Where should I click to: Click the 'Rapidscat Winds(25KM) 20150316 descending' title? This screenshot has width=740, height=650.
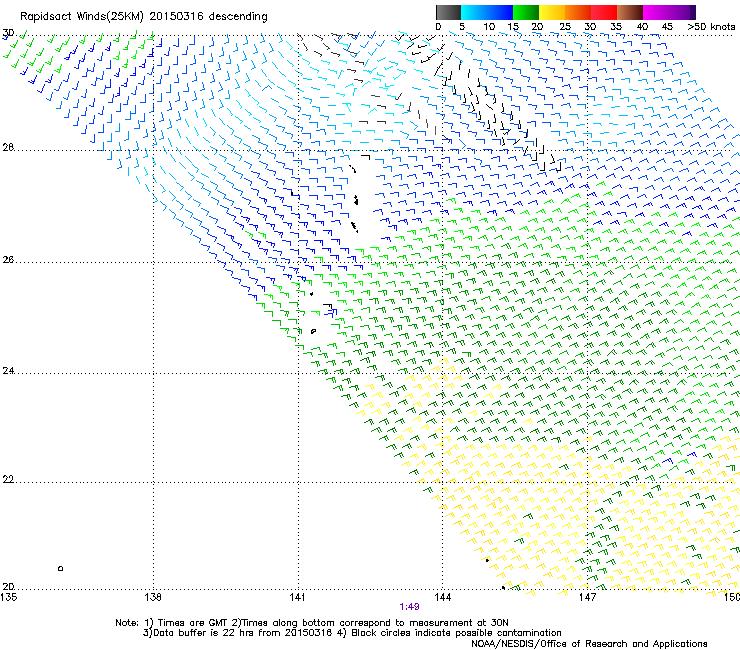click(x=143, y=17)
